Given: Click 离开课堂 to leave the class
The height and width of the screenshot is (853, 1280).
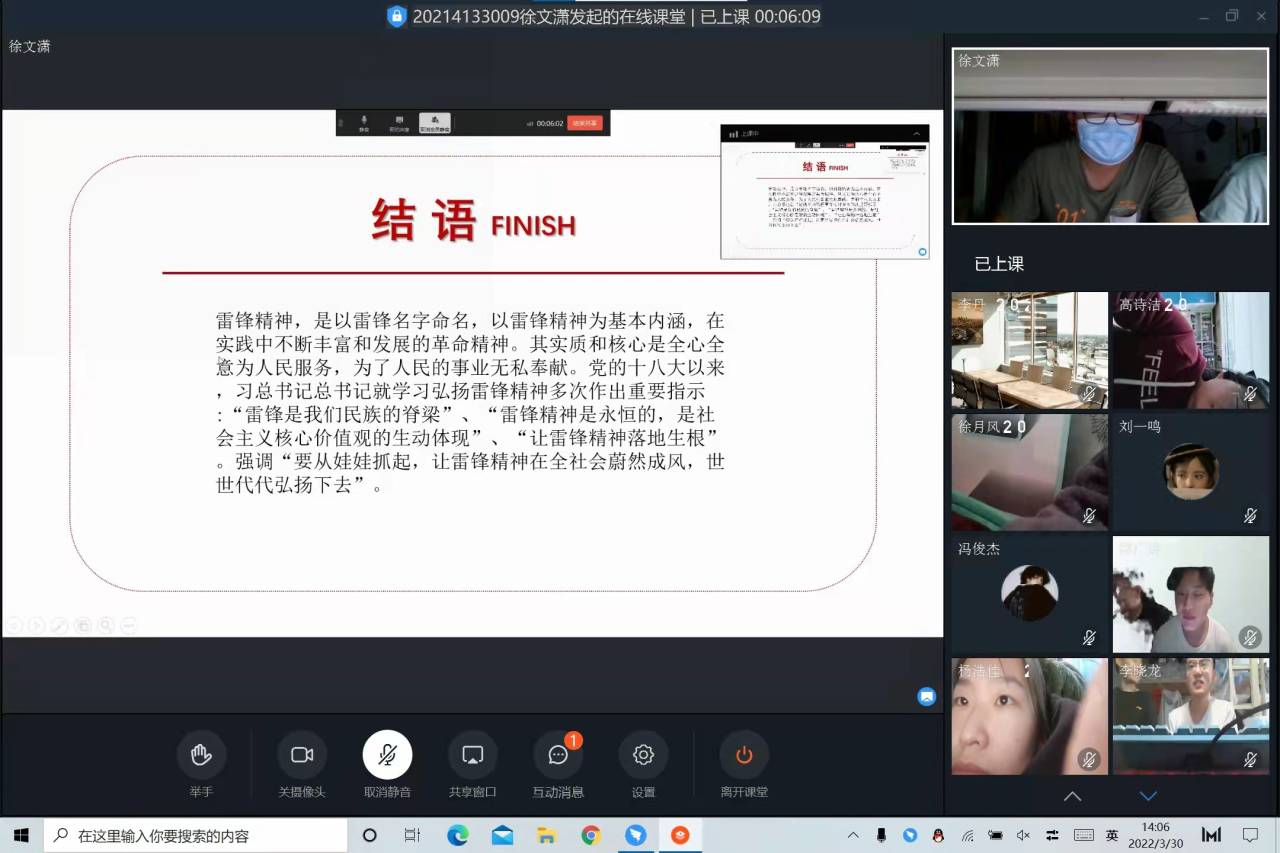Looking at the screenshot, I should point(744,755).
